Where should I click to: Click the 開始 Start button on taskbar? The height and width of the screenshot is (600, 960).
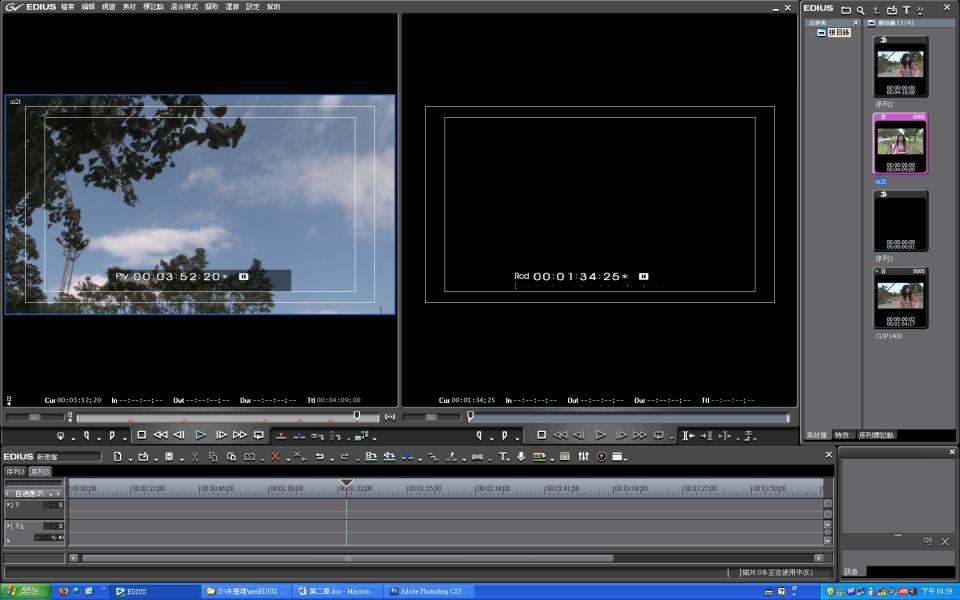pos(24,591)
